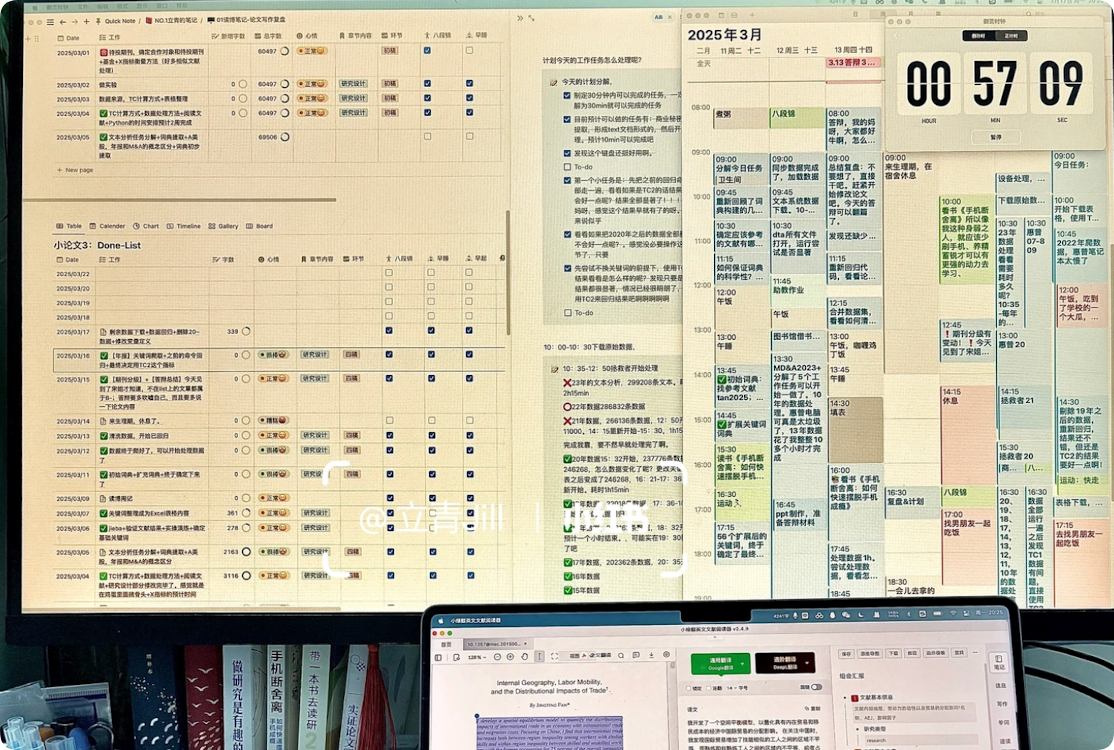Screen dimensions: 1114x750
Task: Switch to the Calender view tab
Action: 107,226
